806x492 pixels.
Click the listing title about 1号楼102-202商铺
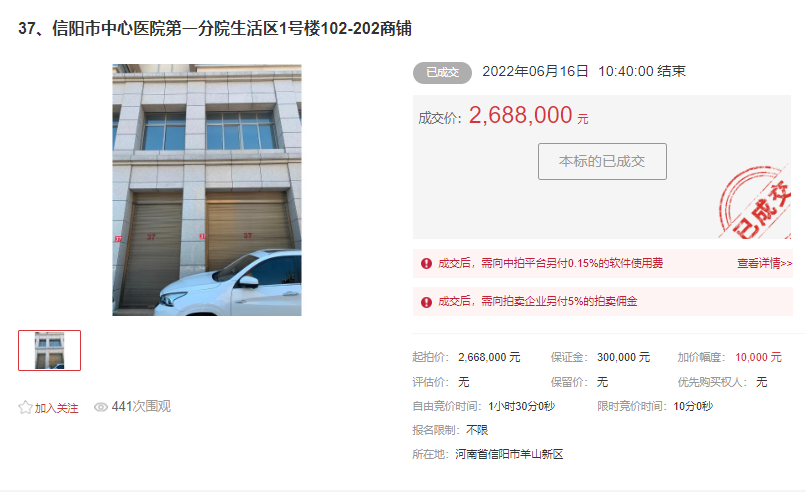tap(215, 28)
